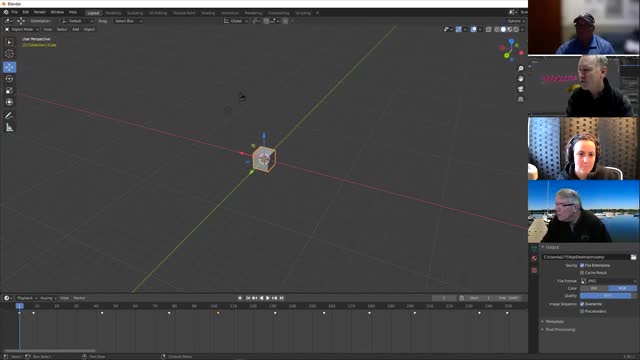Open the Playback dropdown in timeline

(27, 298)
